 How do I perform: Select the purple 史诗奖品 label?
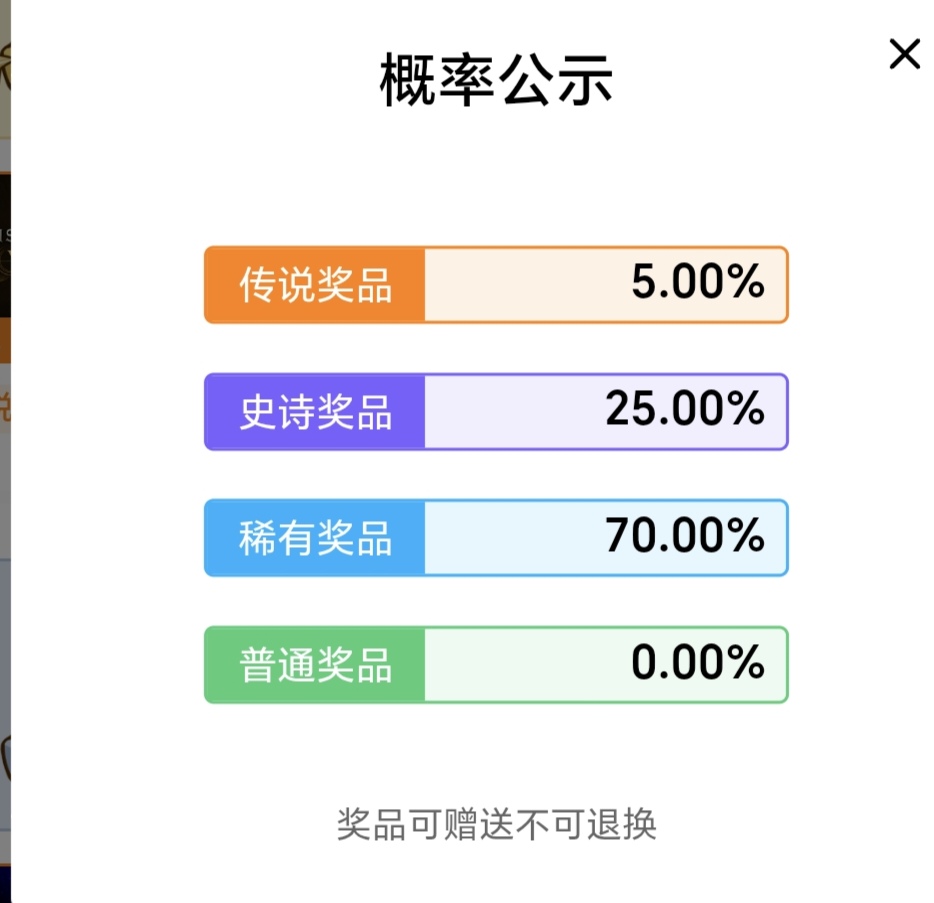pyautogui.click(x=315, y=412)
